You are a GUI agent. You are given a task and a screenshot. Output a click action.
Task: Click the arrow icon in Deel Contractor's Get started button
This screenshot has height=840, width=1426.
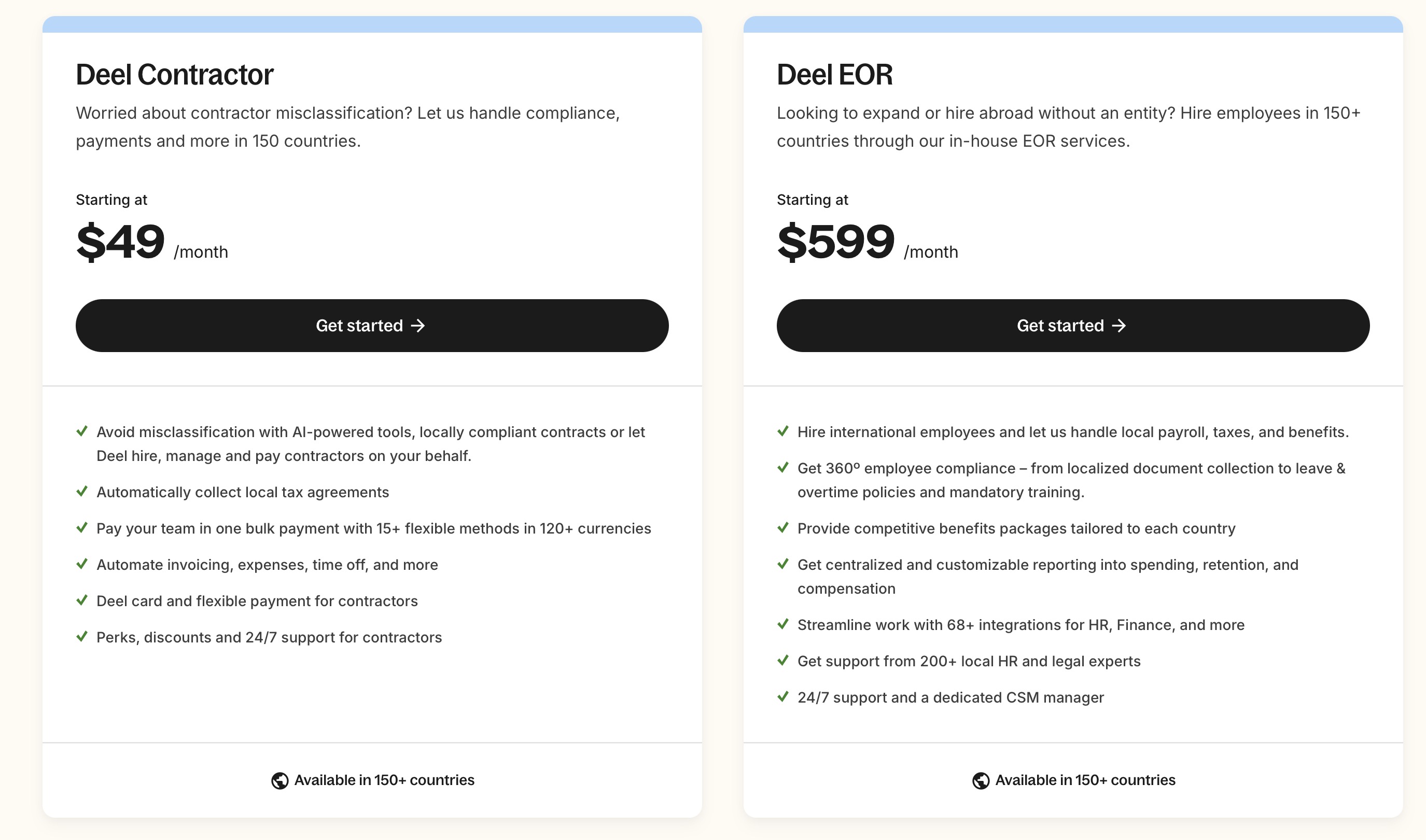418,326
